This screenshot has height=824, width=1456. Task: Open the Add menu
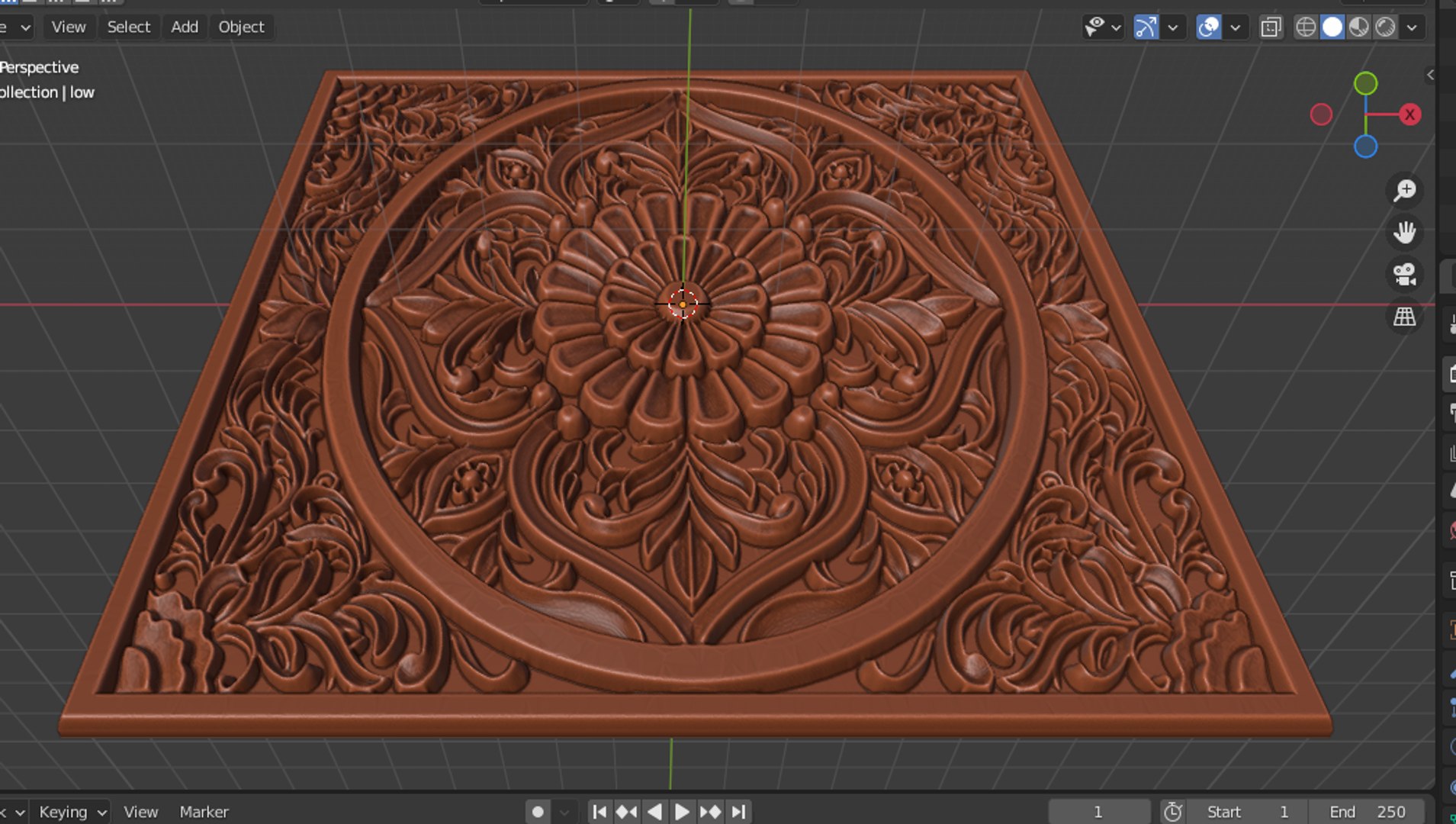click(x=185, y=27)
